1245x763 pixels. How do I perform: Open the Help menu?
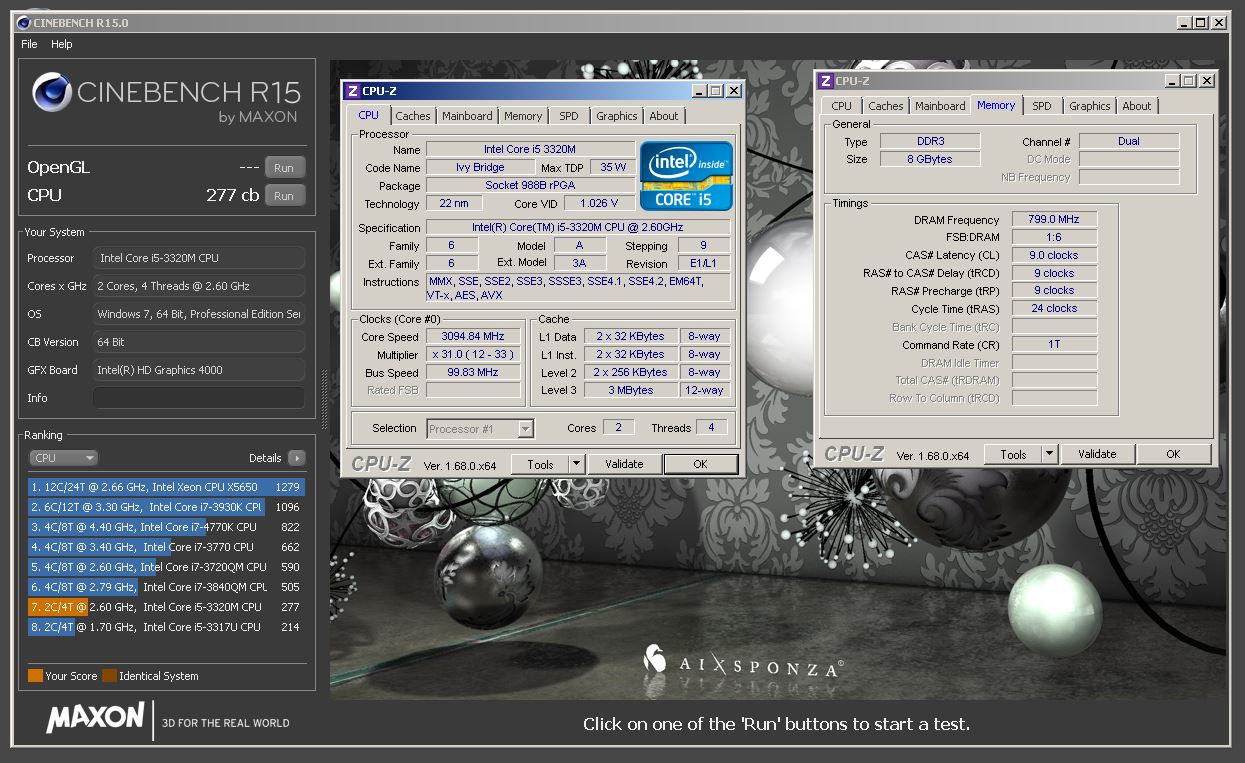coord(62,44)
